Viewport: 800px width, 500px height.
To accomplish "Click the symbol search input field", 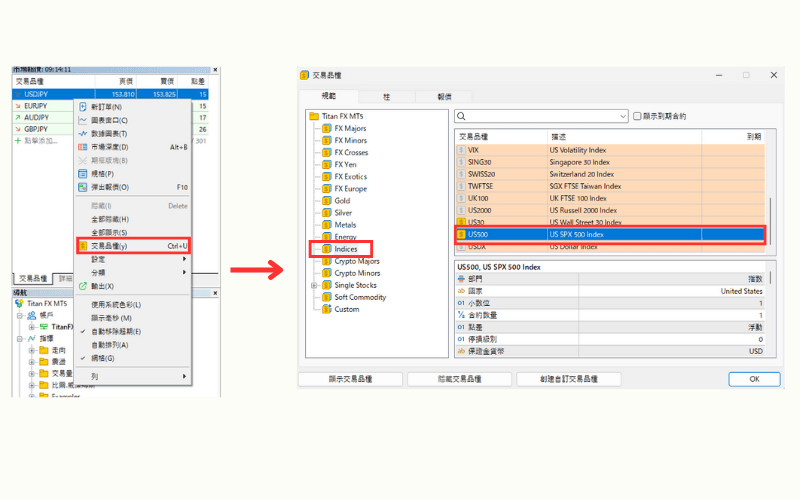I will coord(540,116).
